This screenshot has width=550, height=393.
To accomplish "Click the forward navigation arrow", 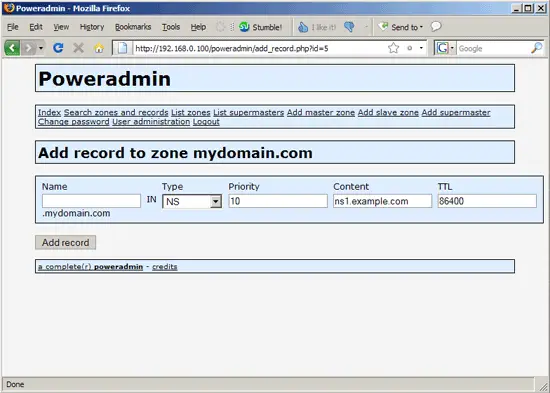I will tap(28, 48).
